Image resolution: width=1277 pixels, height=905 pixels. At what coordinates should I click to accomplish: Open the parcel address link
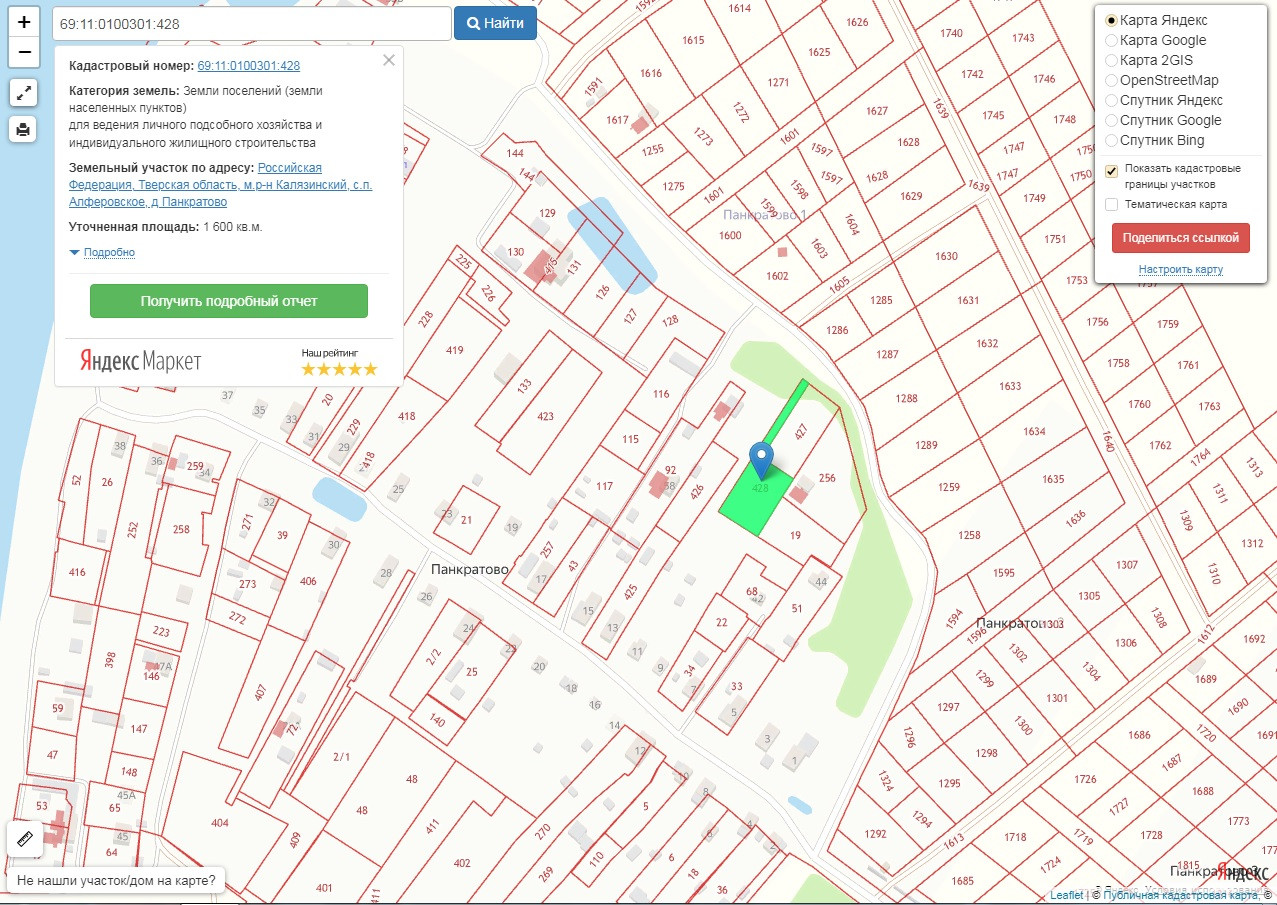coord(220,184)
